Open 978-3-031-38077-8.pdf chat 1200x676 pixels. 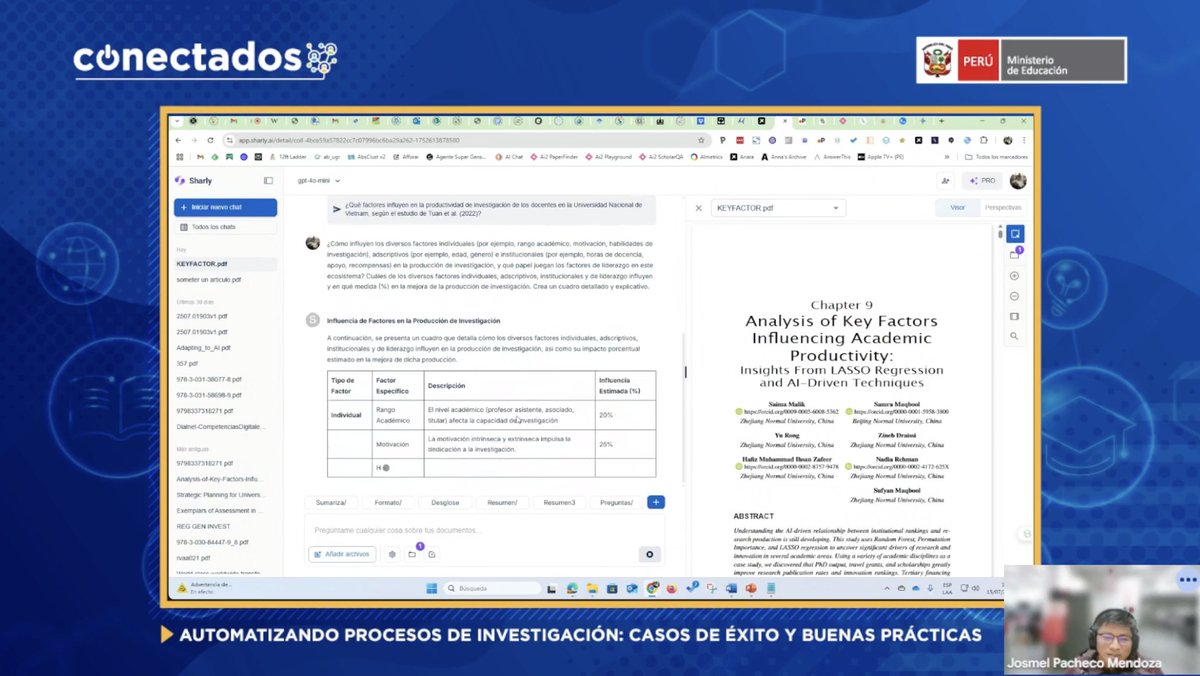coord(209,379)
